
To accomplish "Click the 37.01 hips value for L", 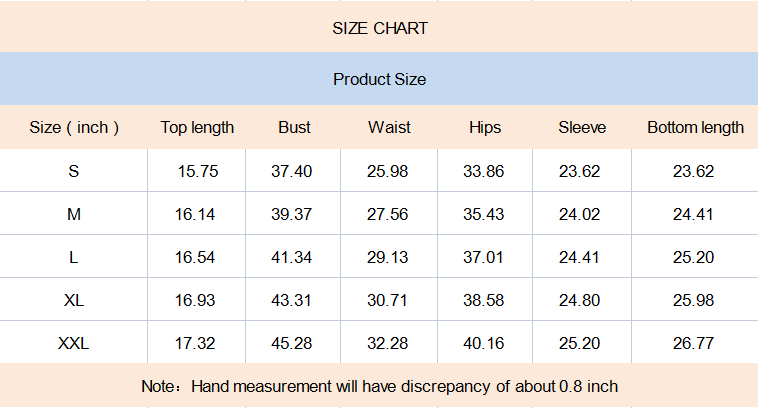I will tap(484, 257).
